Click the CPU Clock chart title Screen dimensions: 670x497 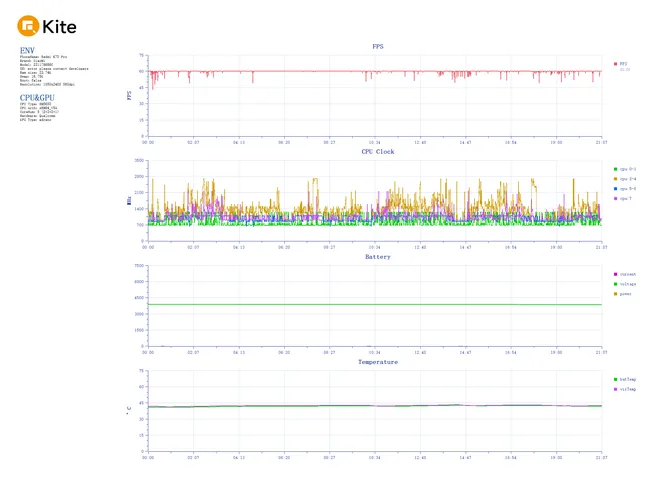coord(377,151)
